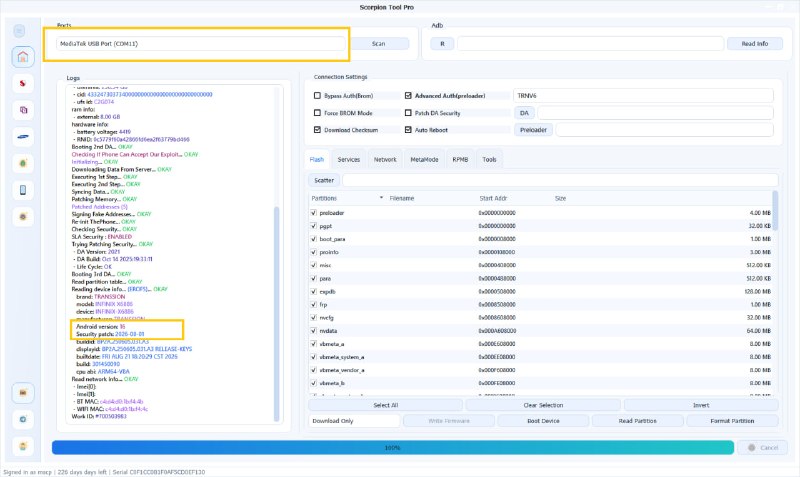Uncheck the misc partition checkbox

(x=313, y=265)
